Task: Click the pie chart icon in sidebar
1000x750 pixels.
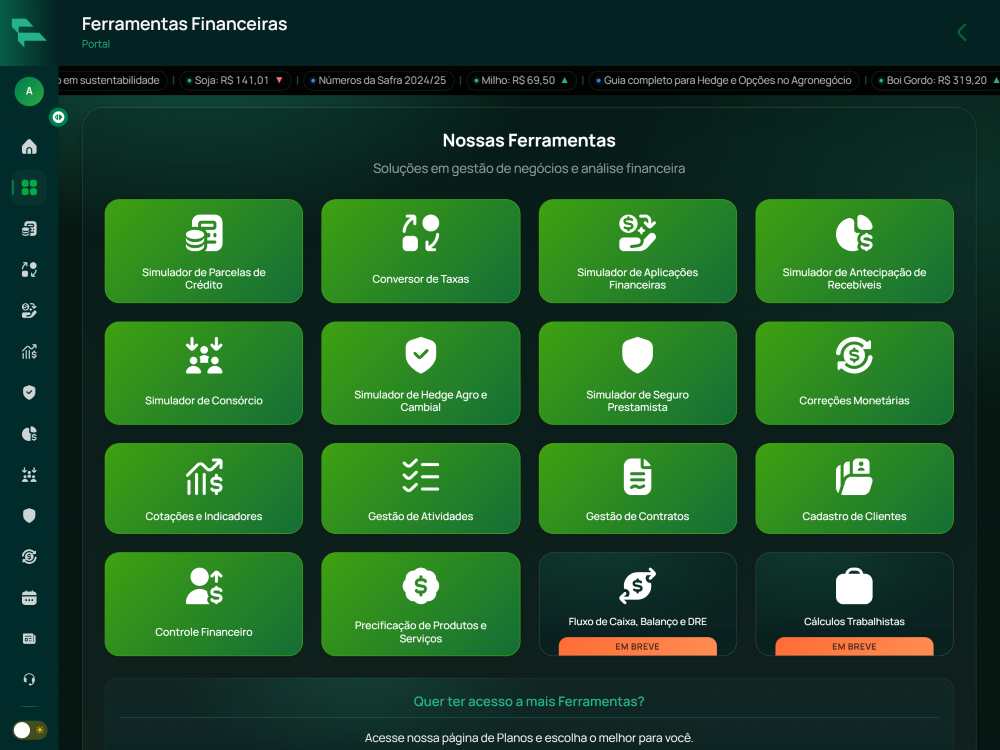Action: (x=29, y=434)
